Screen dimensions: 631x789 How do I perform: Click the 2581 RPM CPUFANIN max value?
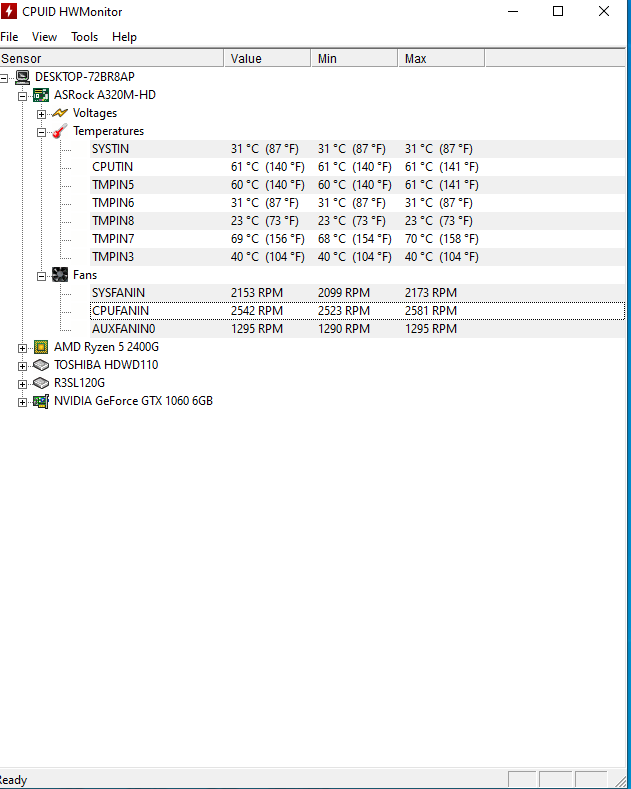tap(431, 311)
